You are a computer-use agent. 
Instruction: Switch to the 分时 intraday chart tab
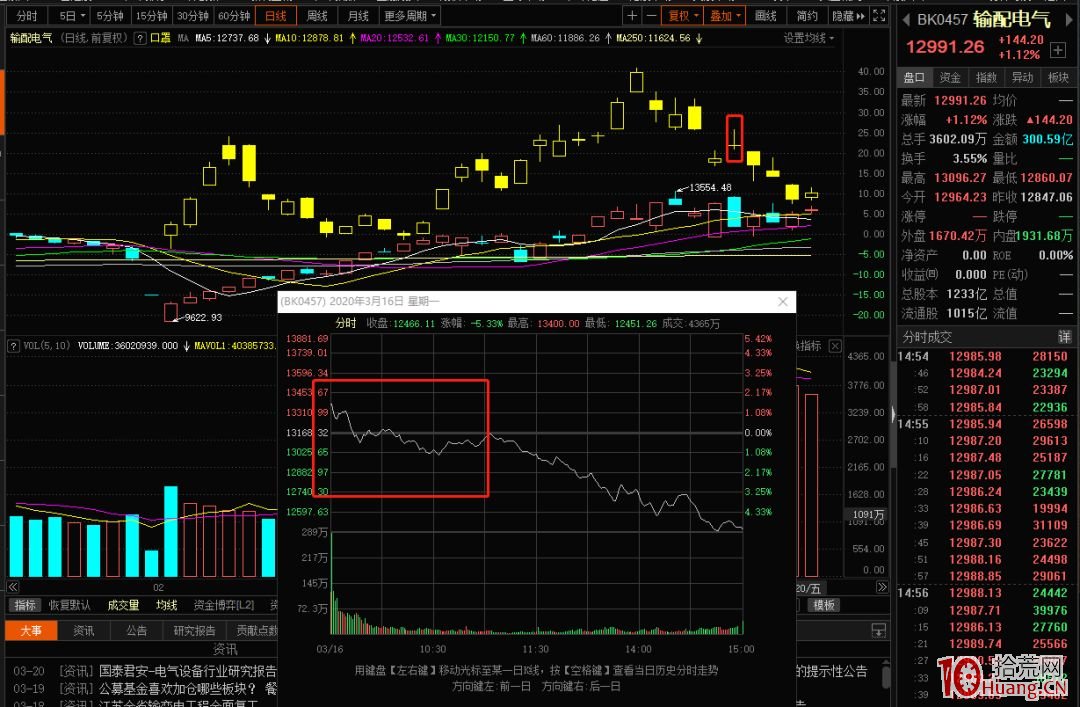pos(27,15)
